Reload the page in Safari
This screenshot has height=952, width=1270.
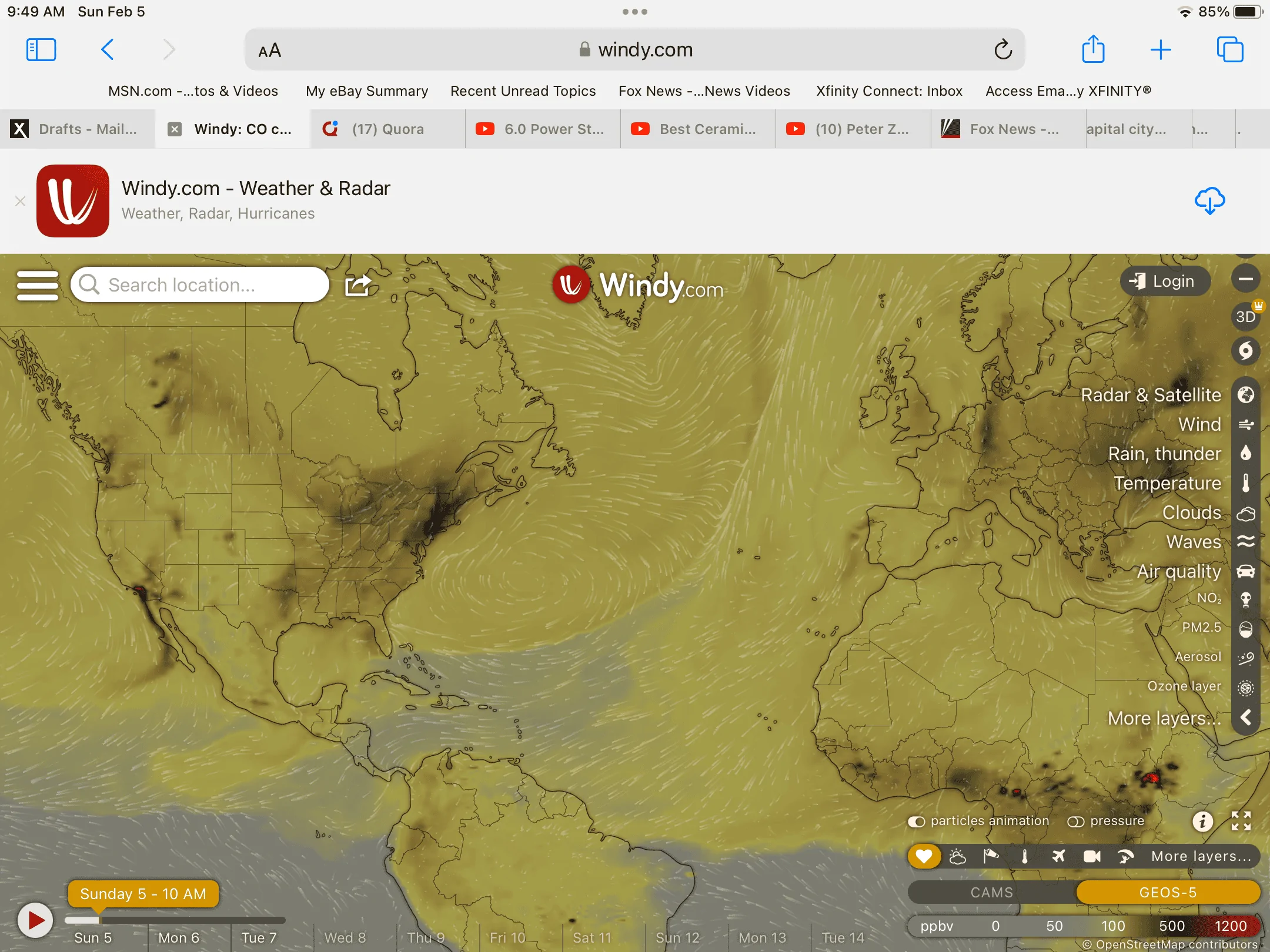1003,50
